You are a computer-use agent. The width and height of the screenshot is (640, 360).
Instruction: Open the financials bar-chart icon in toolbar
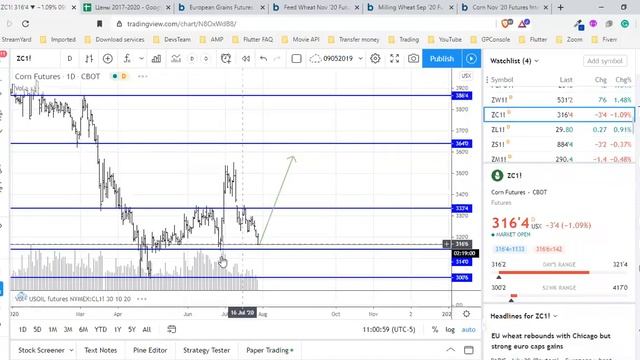pos(156,59)
